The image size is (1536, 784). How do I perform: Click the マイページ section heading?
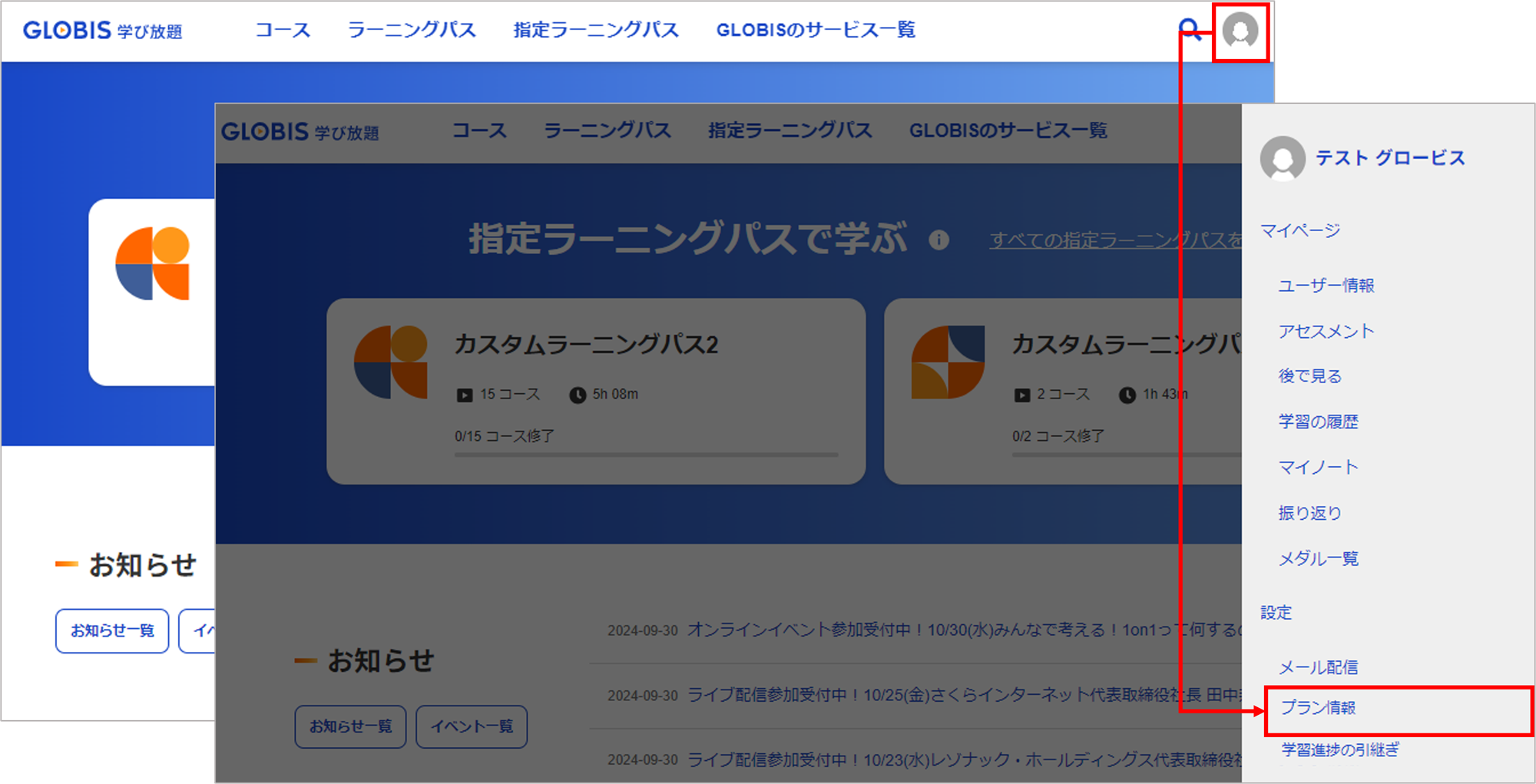click(1300, 230)
